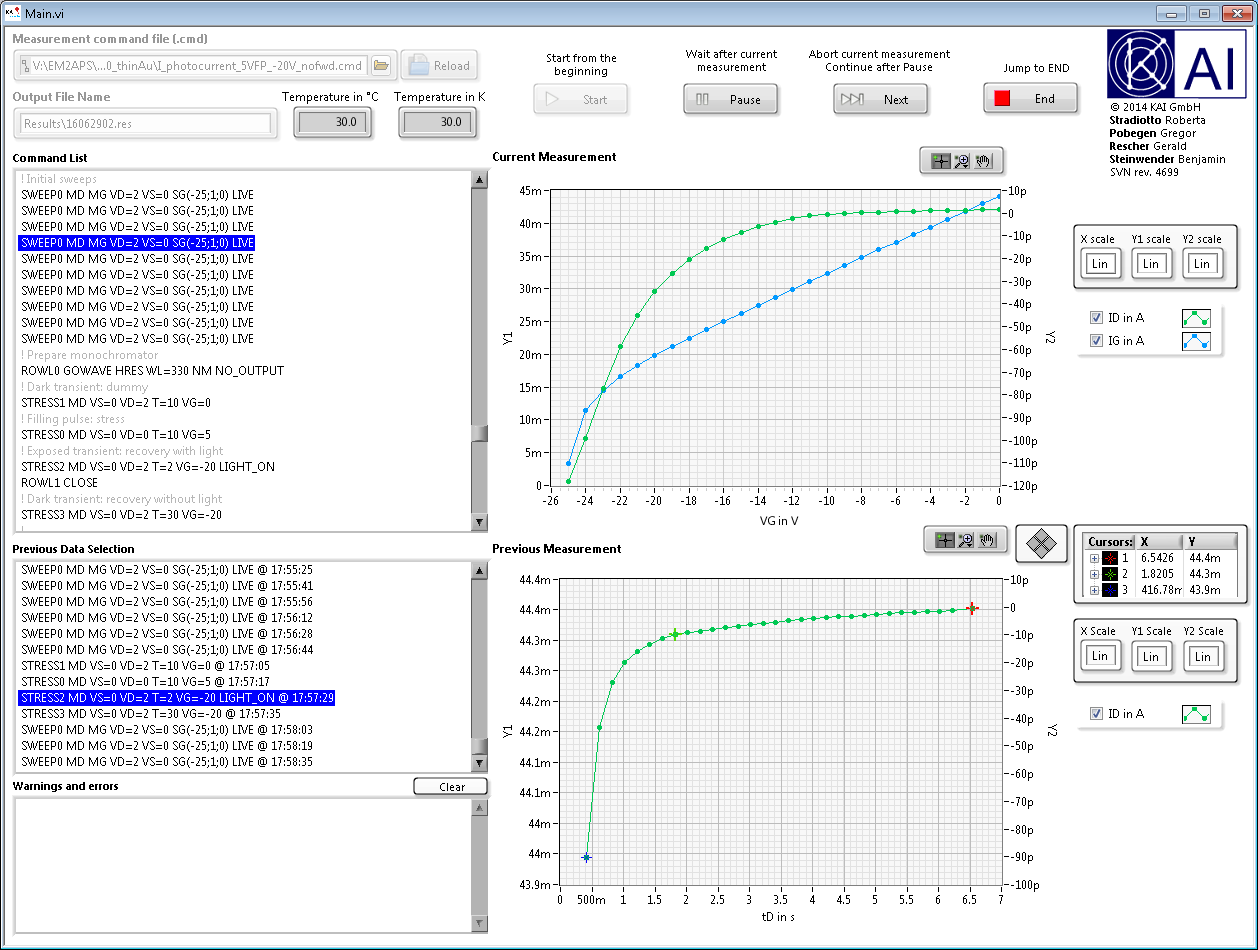Select ROWL1 CLOSE in Command List

[60, 483]
